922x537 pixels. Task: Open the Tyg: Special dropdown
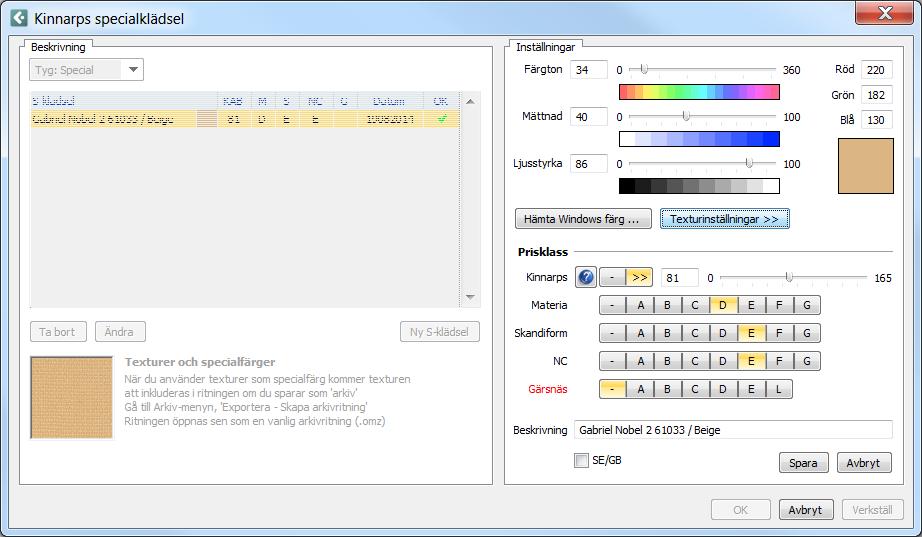pos(86,70)
